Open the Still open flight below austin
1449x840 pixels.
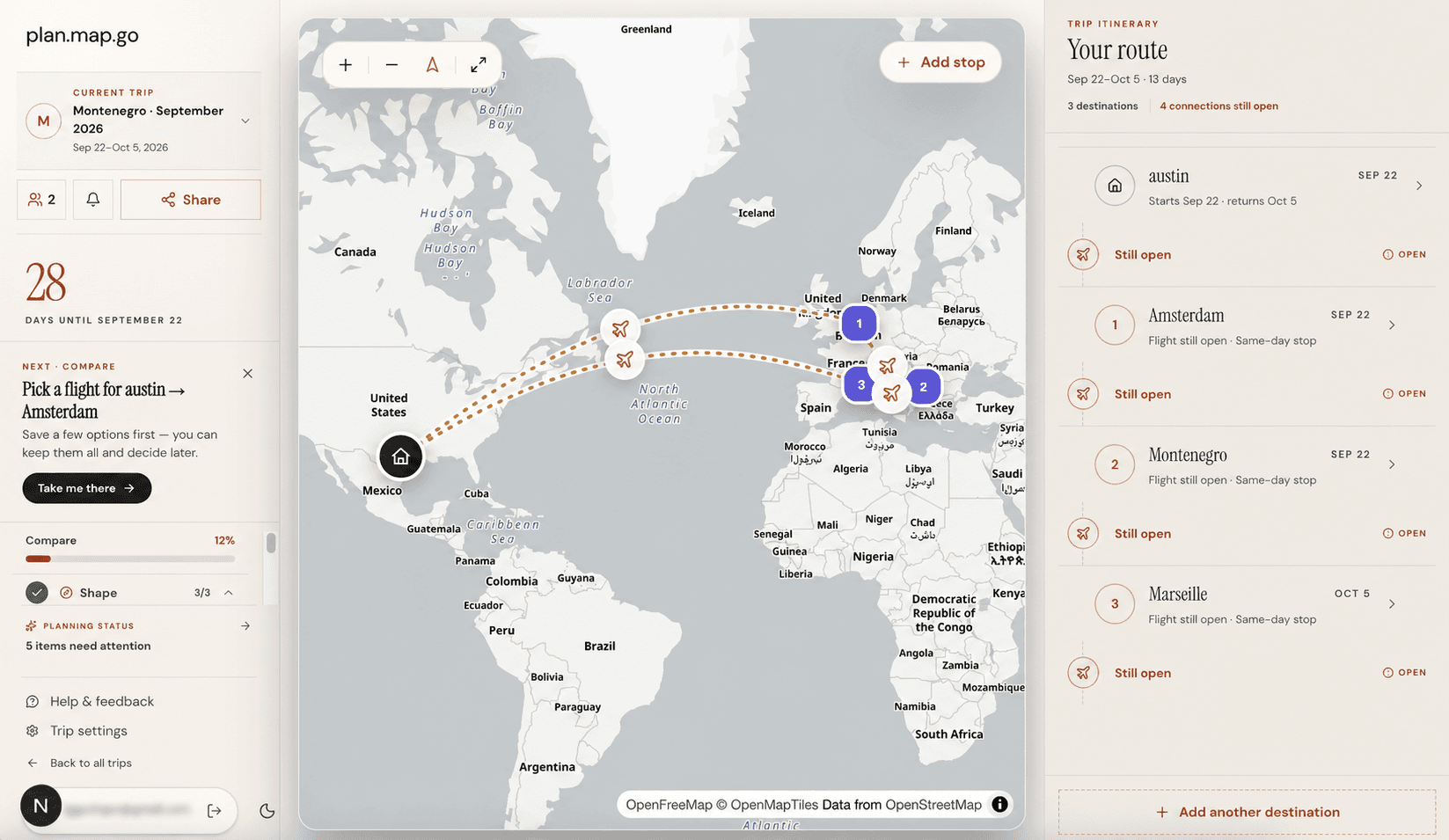point(1247,254)
